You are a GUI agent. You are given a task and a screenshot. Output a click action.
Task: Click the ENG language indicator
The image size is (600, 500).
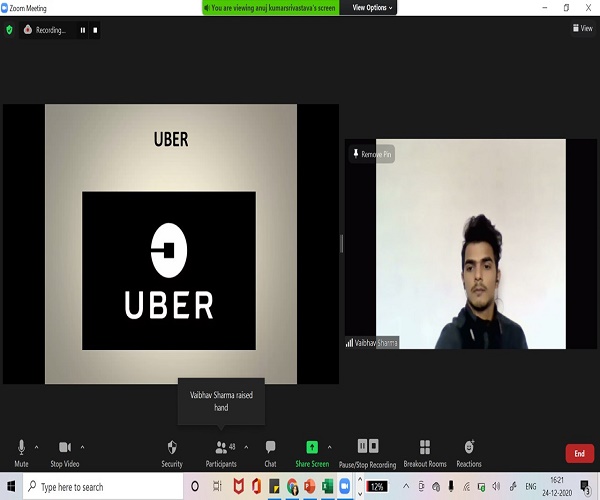click(x=530, y=487)
